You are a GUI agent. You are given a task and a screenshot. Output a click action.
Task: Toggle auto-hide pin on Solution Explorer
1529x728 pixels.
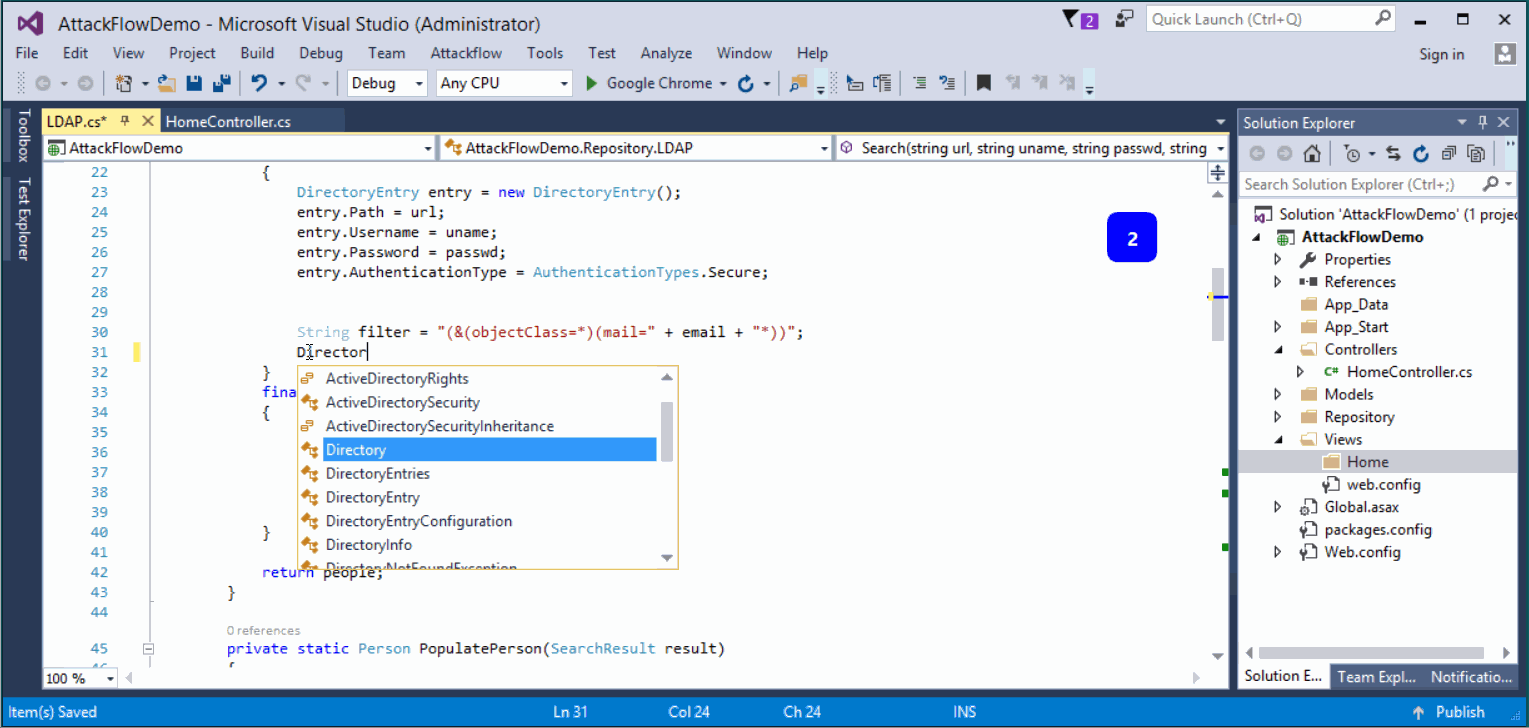point(1483,123)
